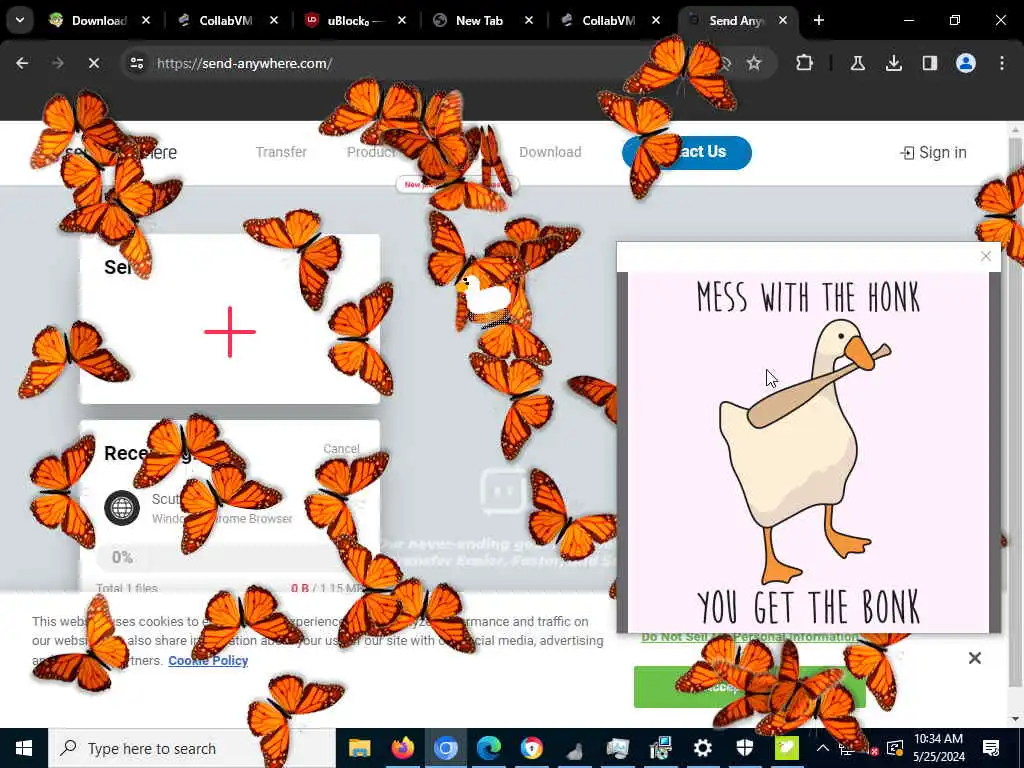Viewport: 1024px width, 768px height.
Task: Open Chromium in the taskbar
Action: tap(445, 748)
